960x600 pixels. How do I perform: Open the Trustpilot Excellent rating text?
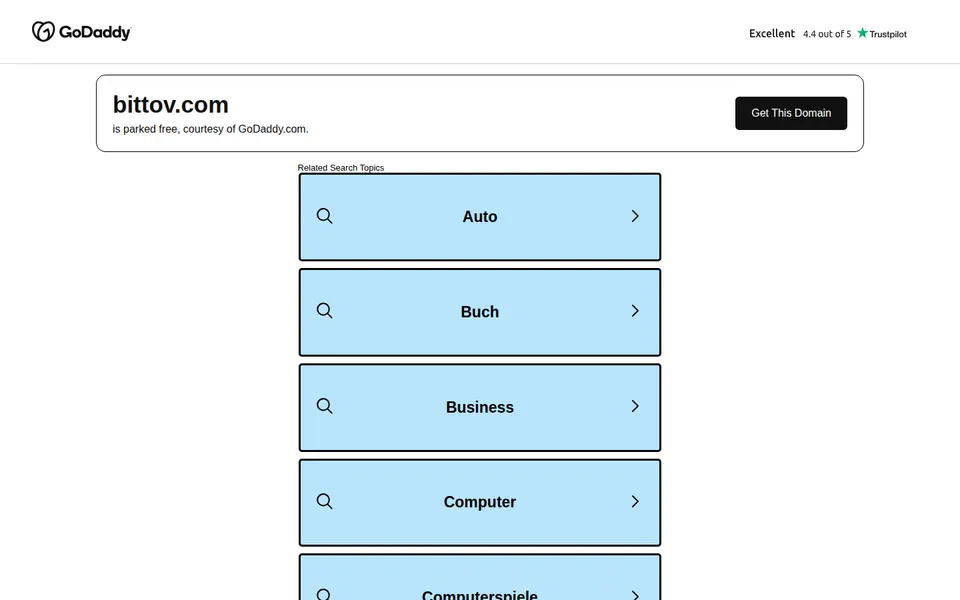(771, 34)
